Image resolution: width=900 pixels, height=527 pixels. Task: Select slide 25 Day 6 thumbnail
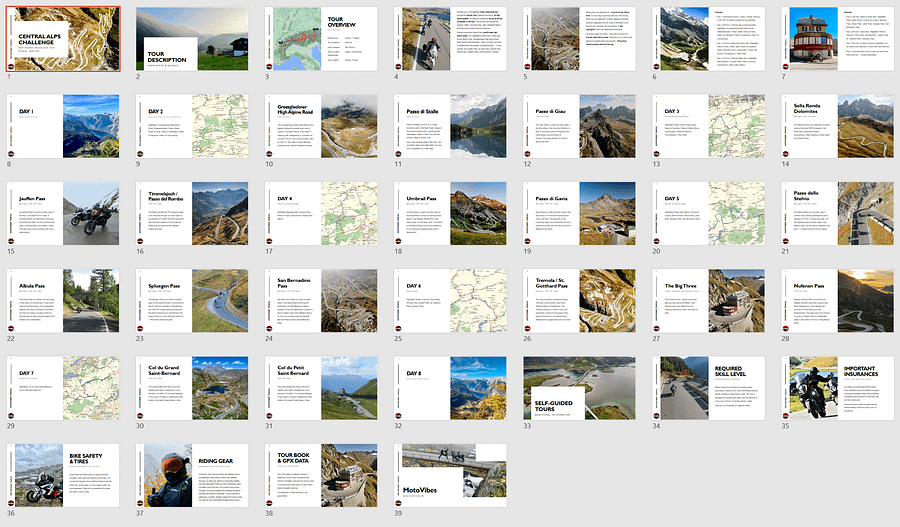[451, 301]
